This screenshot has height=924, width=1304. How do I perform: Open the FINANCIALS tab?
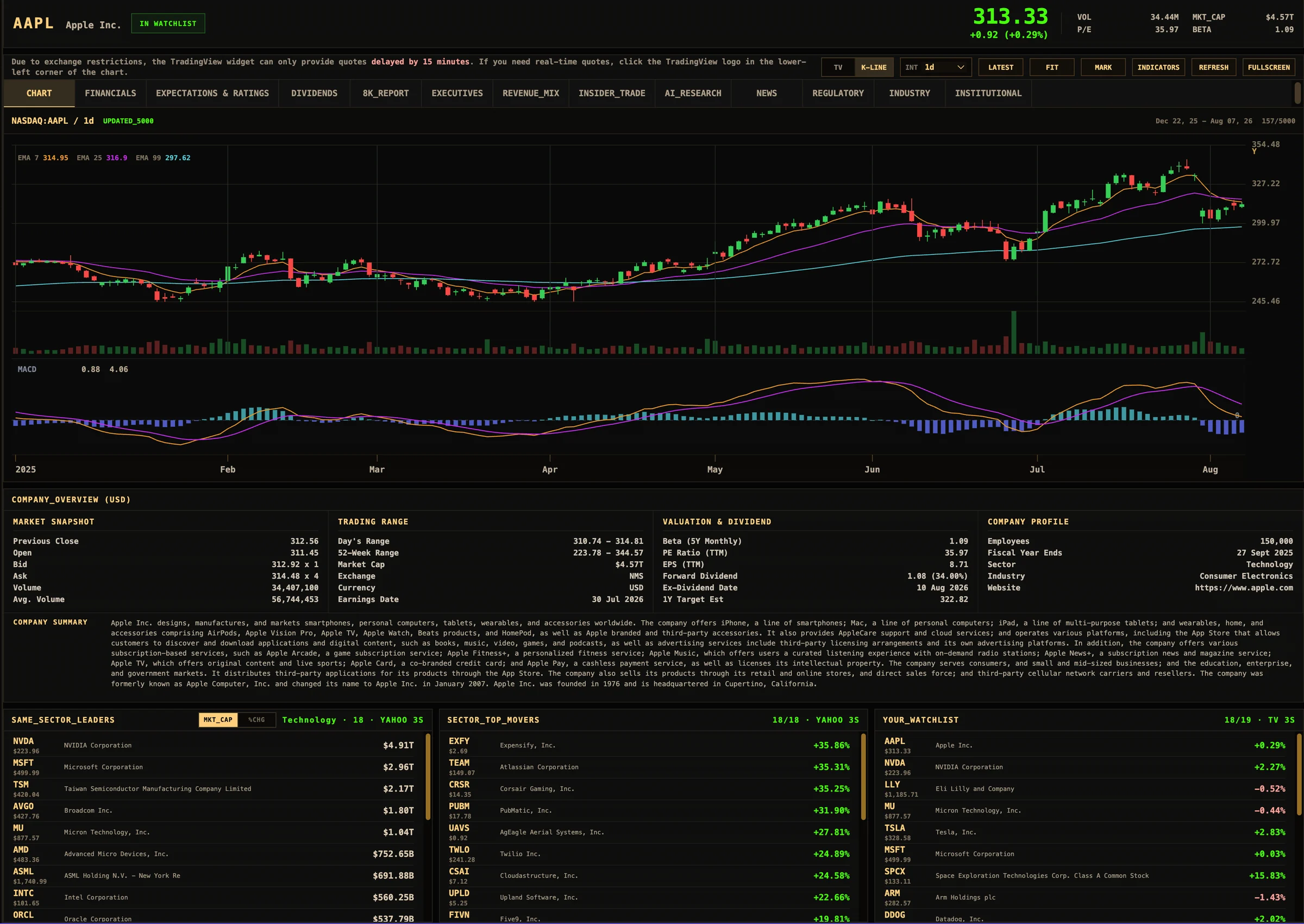point(110,93)
